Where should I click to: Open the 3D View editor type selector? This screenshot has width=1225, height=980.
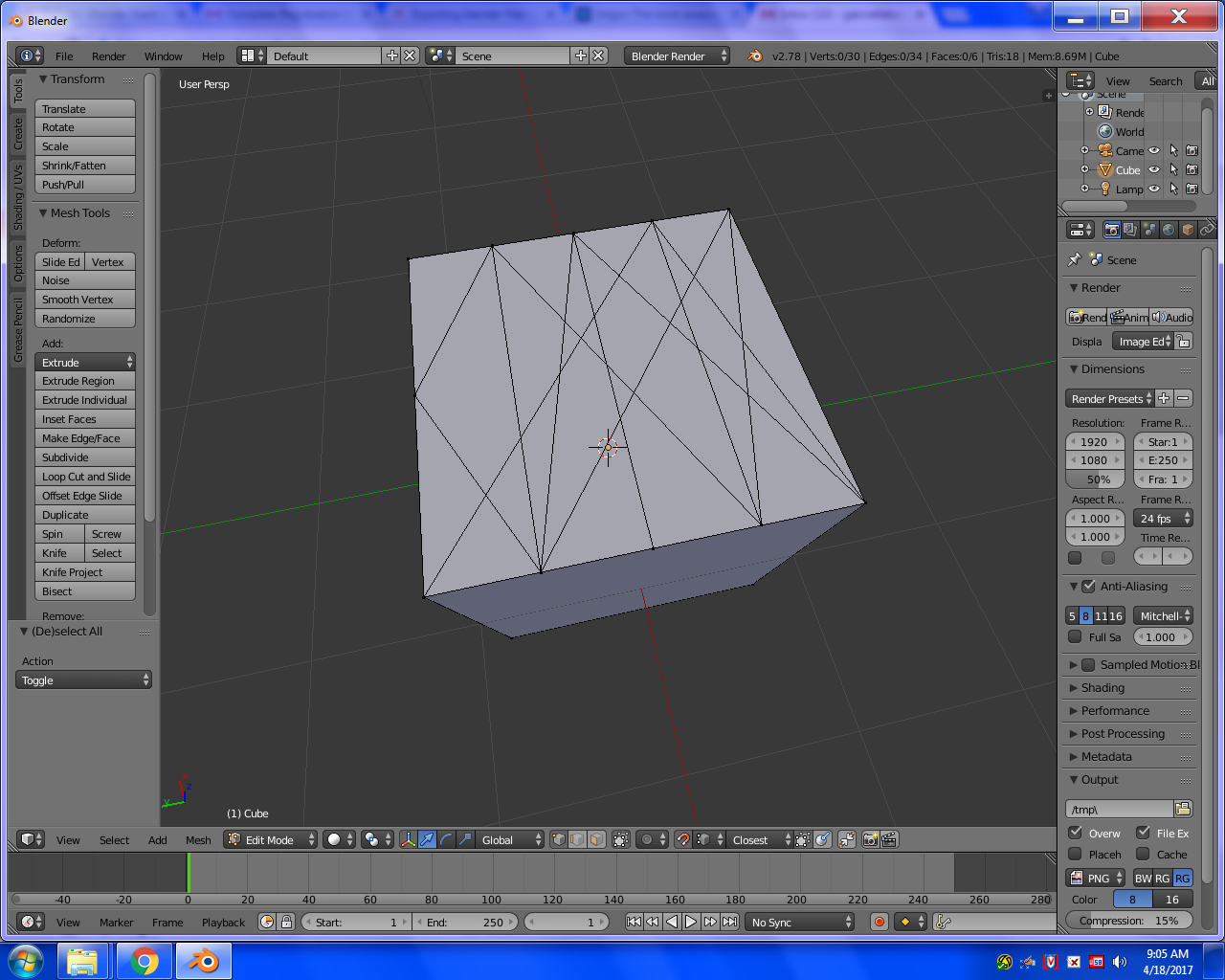coord(31,839)
